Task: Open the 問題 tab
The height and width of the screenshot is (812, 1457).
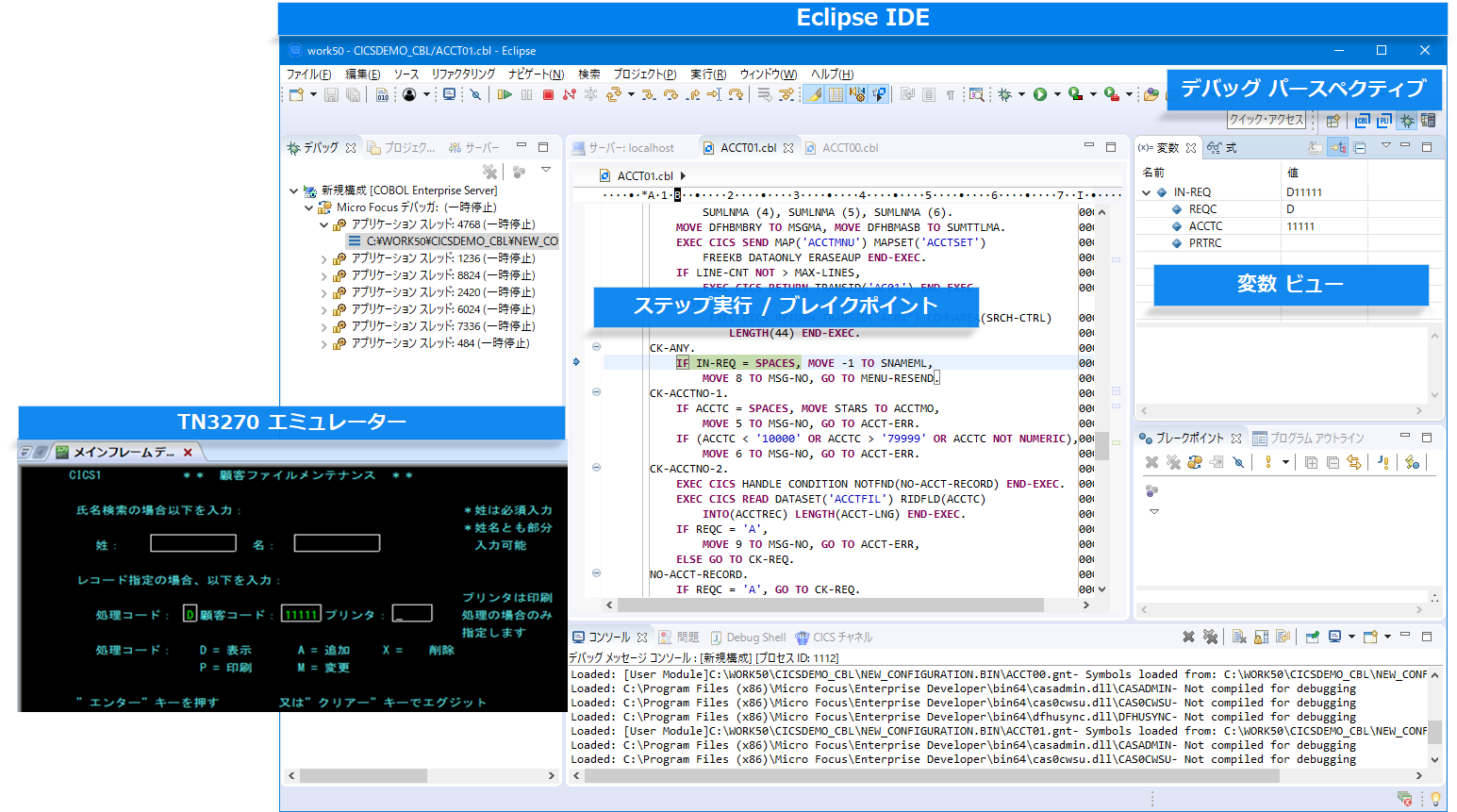Action: coord(678,638)
